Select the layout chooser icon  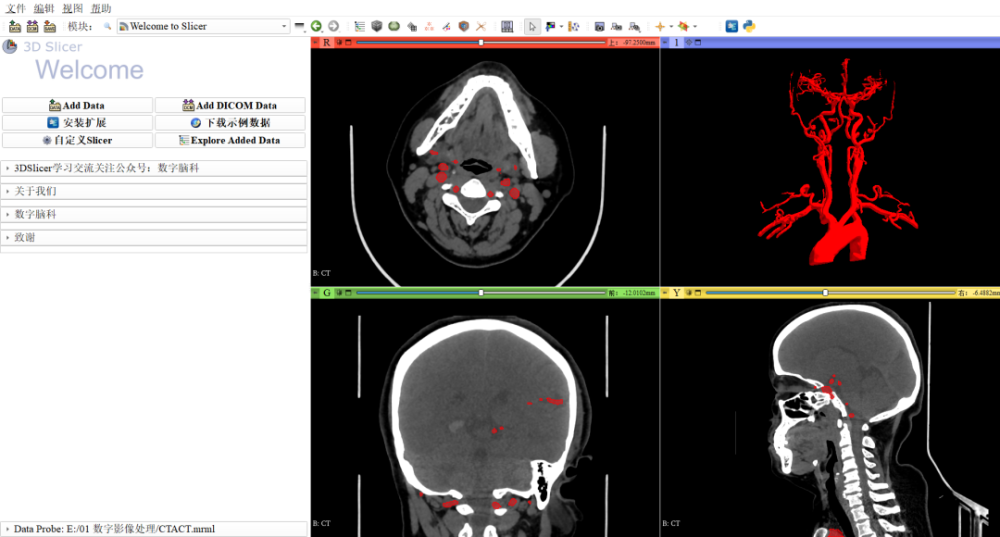point(507,26)
